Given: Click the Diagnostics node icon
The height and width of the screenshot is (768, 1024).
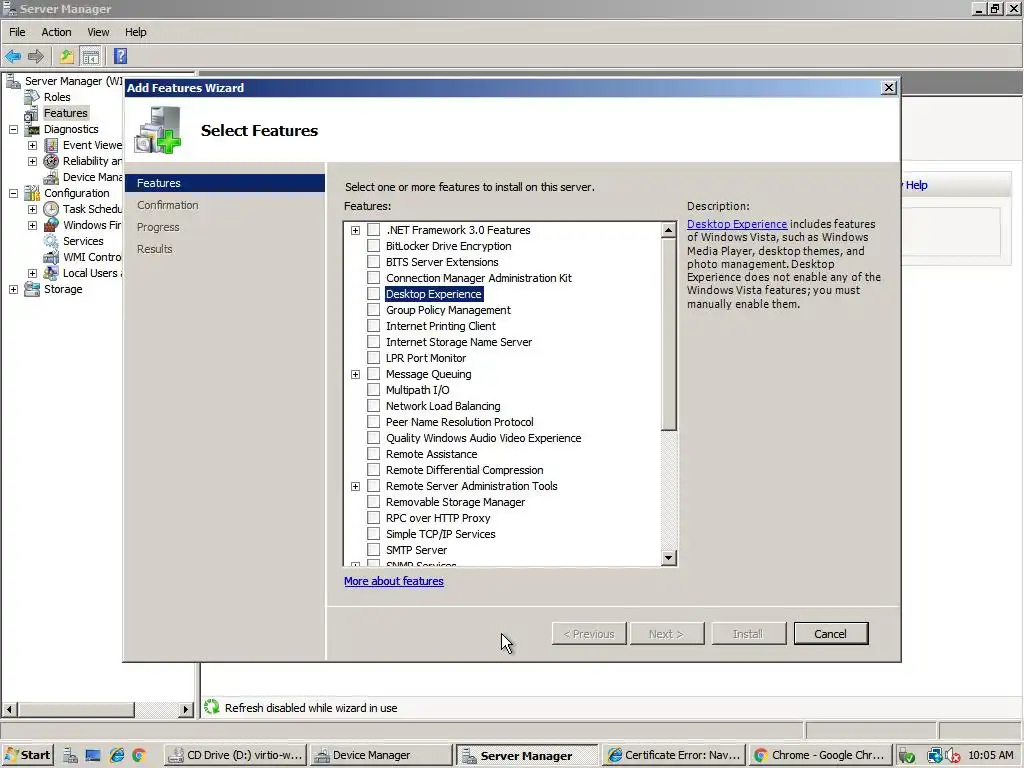Looking at the screenshot, I should click(32, 129).
